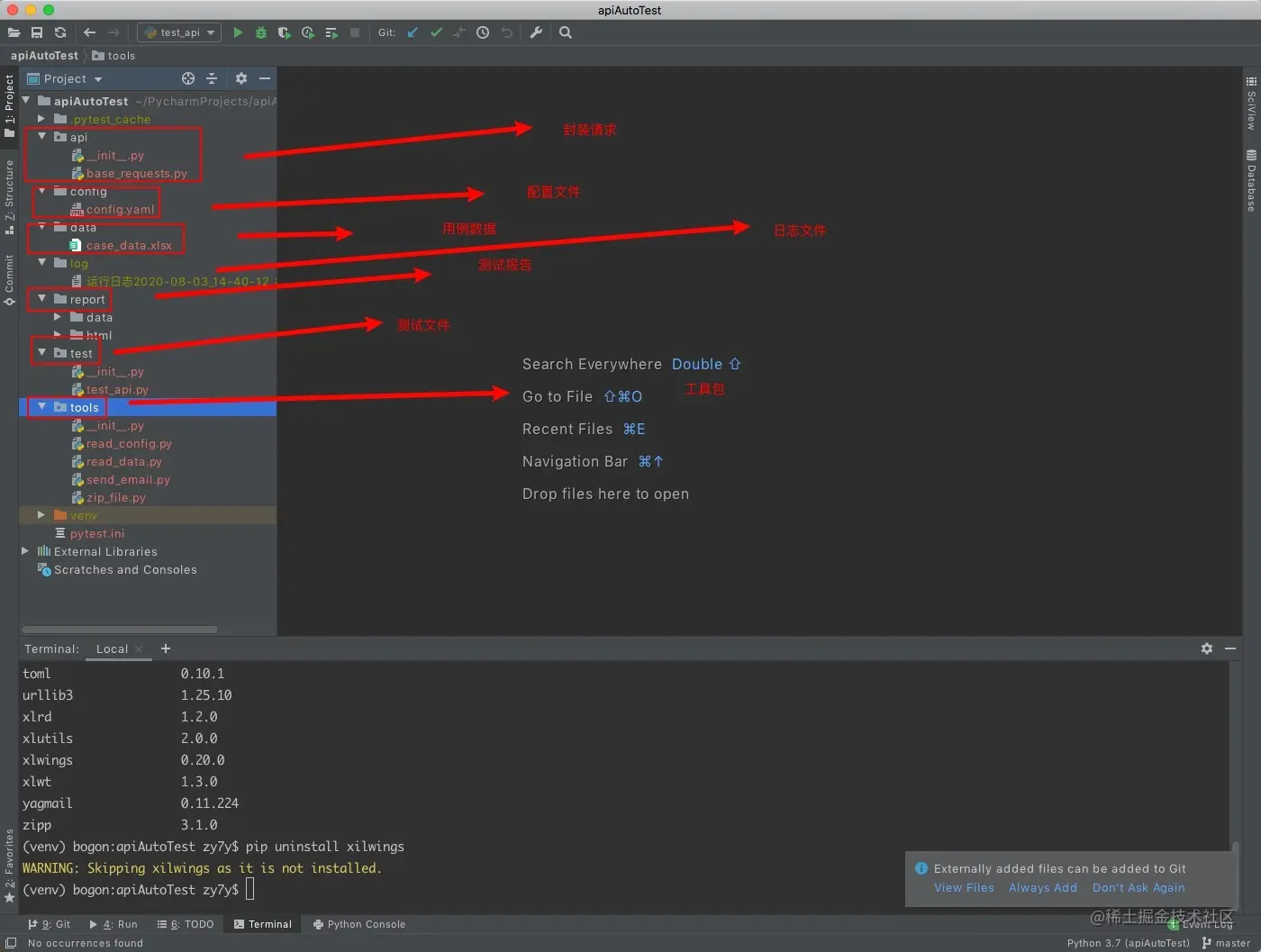Select the Terminal bottom tab
This screenshot has height=952, width=1261.
point(263,924)
